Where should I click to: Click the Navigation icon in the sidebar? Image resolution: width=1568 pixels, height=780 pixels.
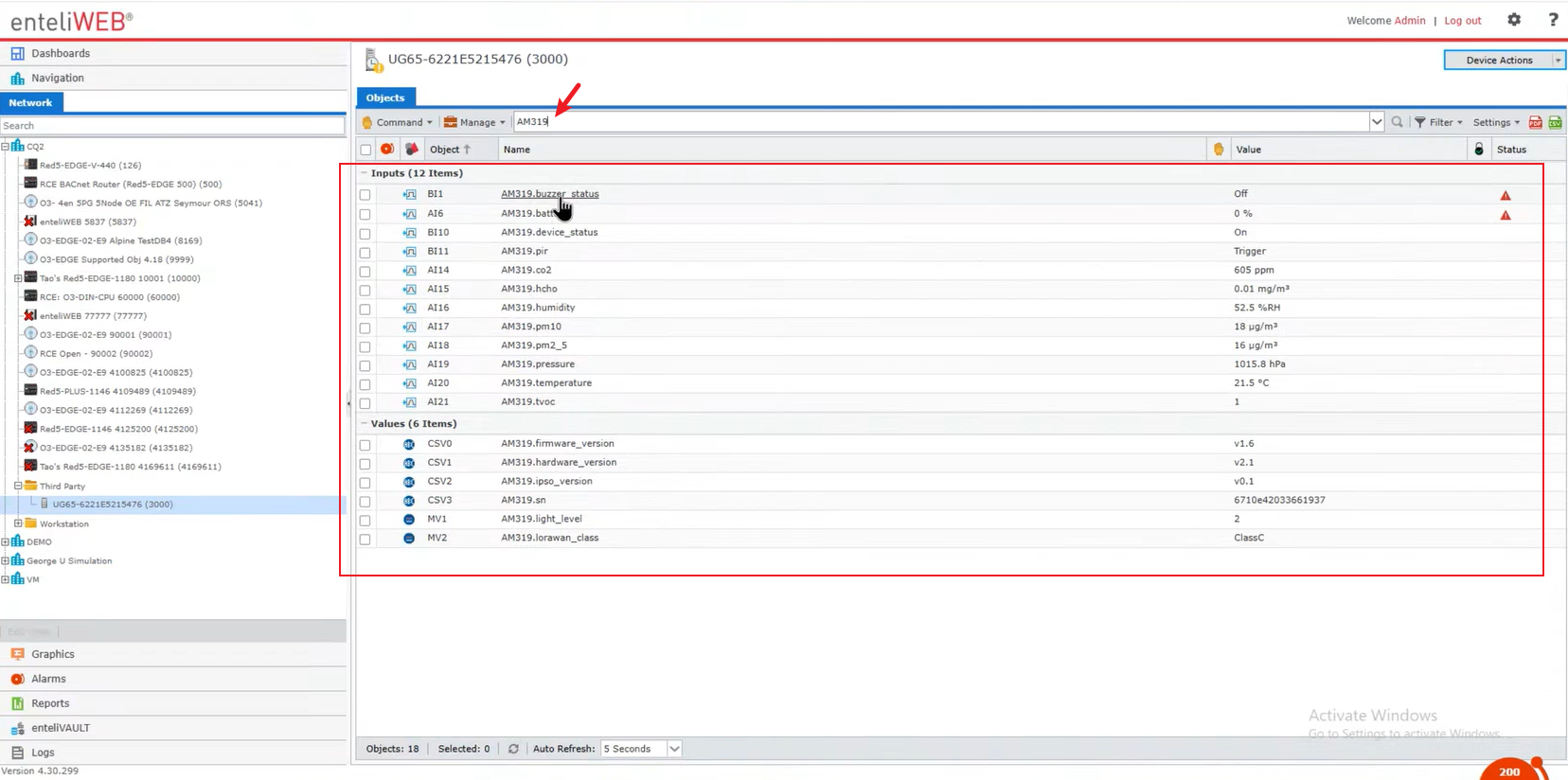[17, 78]
